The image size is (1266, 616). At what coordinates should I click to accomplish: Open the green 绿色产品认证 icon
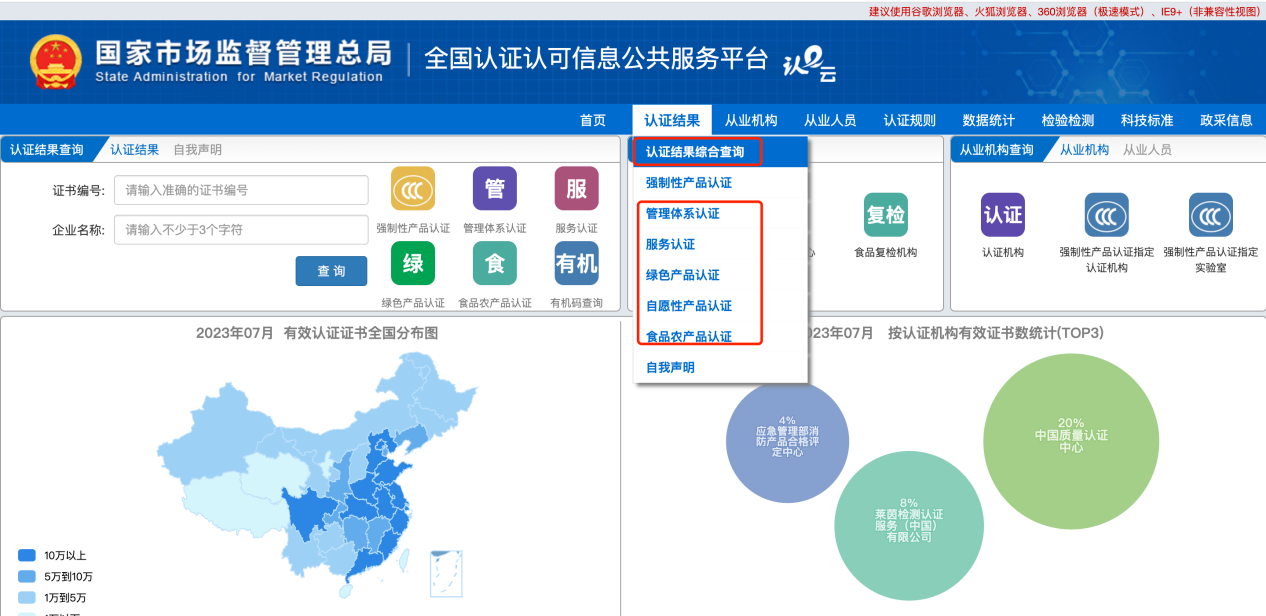pyautogui.click(x=412, y=264)
